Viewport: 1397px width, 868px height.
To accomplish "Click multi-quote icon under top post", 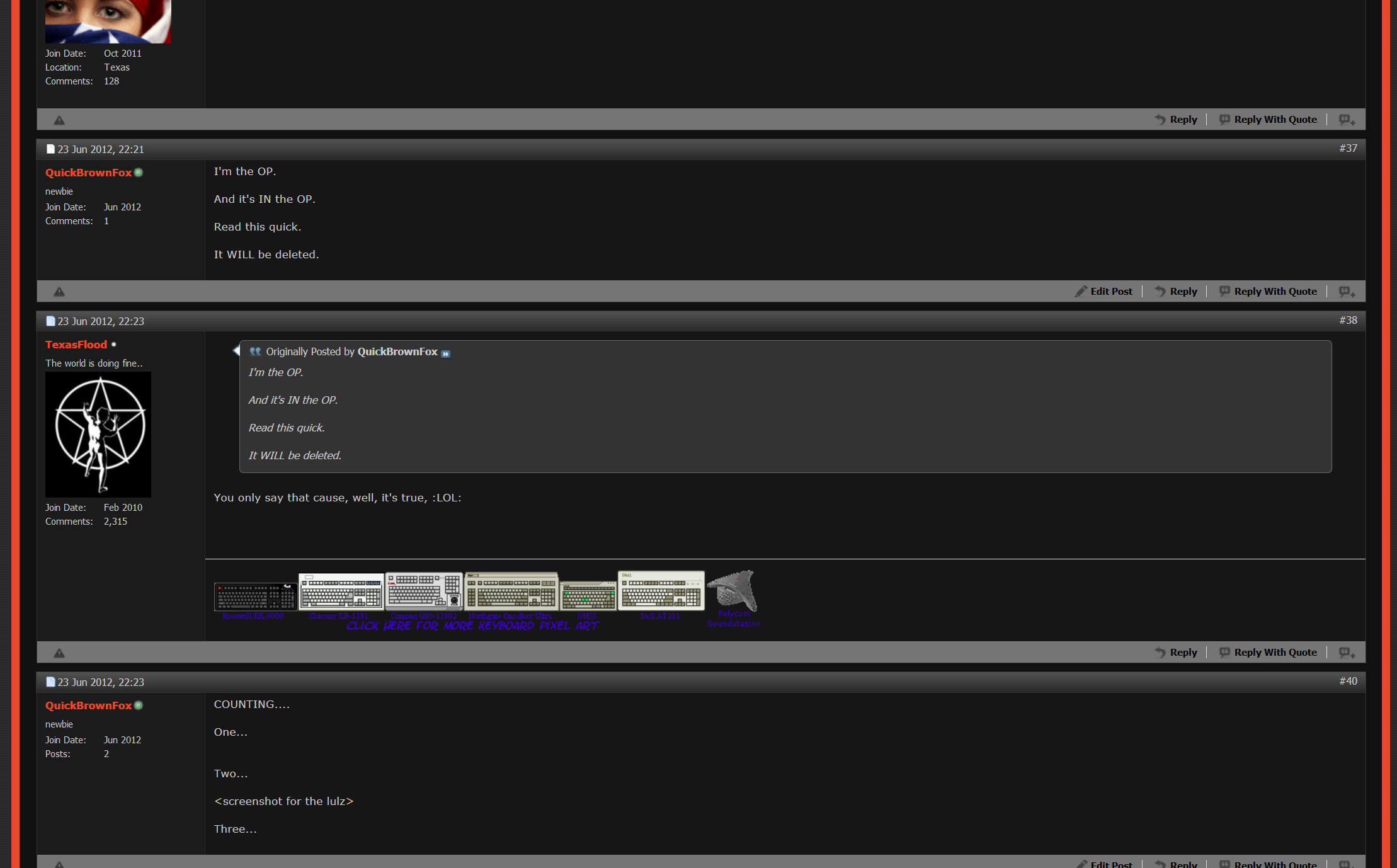I will tap(1347, 120).
